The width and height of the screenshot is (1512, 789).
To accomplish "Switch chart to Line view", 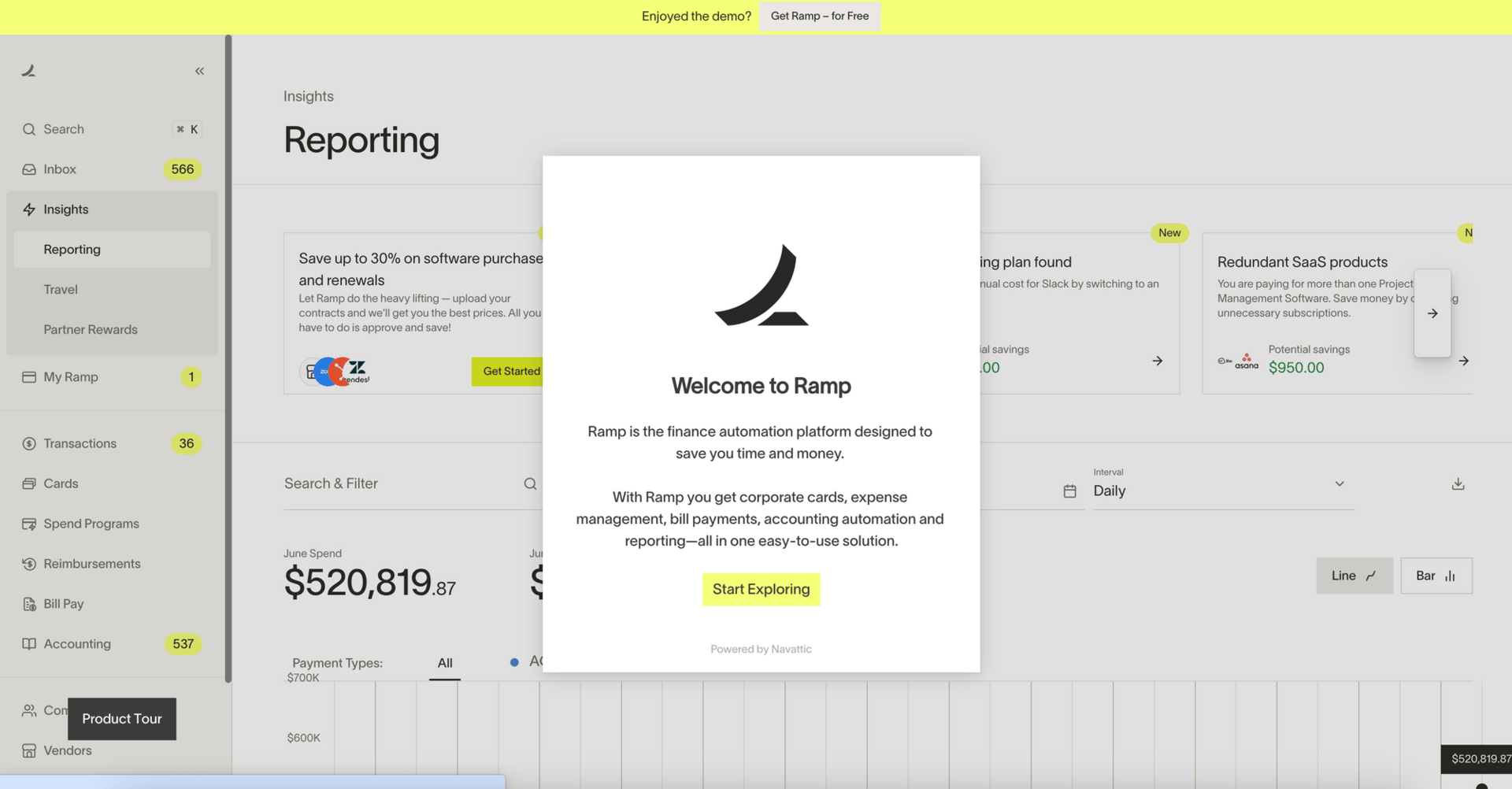I will click(1354, 576).
